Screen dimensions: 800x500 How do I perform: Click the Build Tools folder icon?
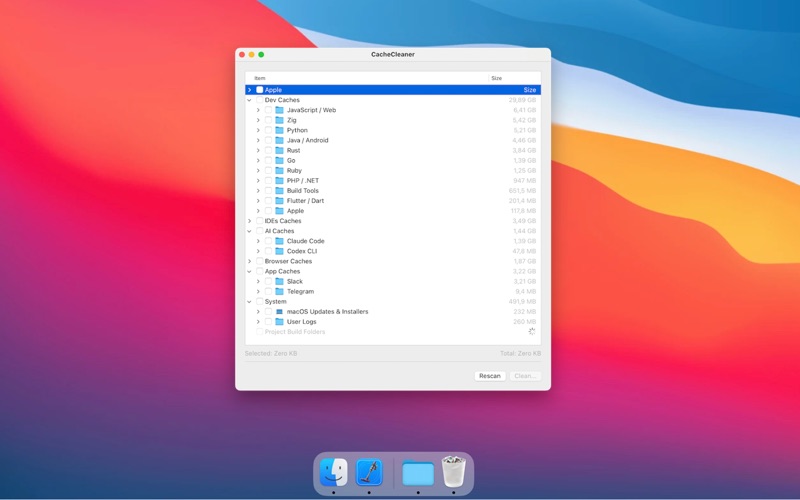279,190
